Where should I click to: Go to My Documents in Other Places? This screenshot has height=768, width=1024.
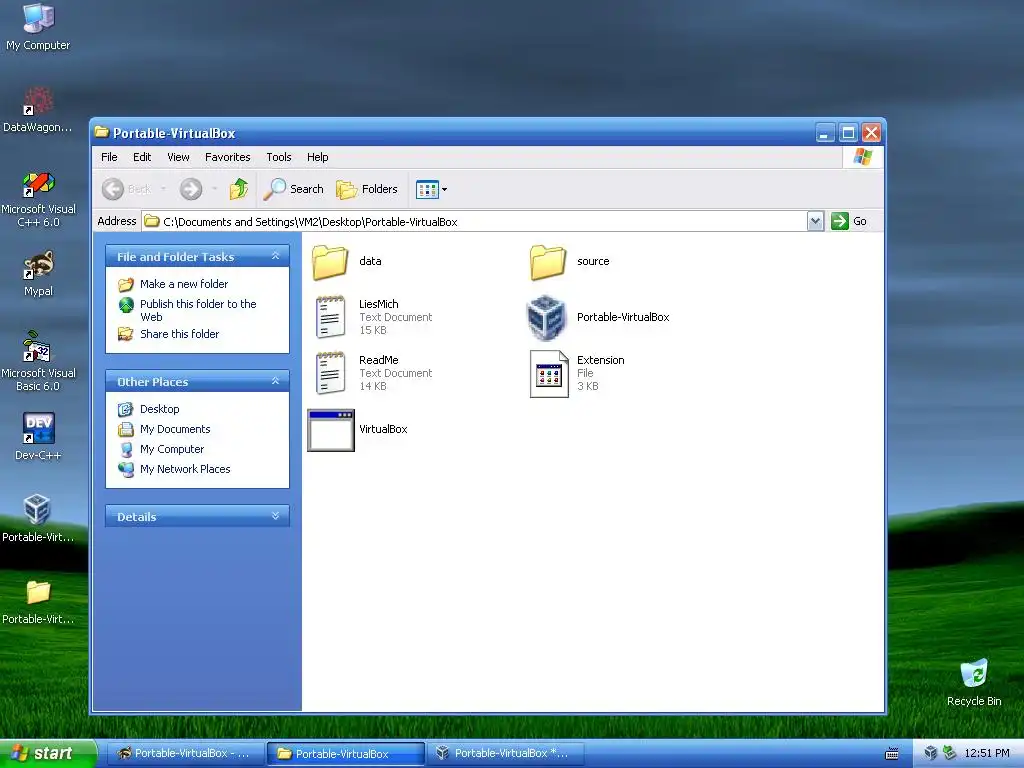point(174,429)
